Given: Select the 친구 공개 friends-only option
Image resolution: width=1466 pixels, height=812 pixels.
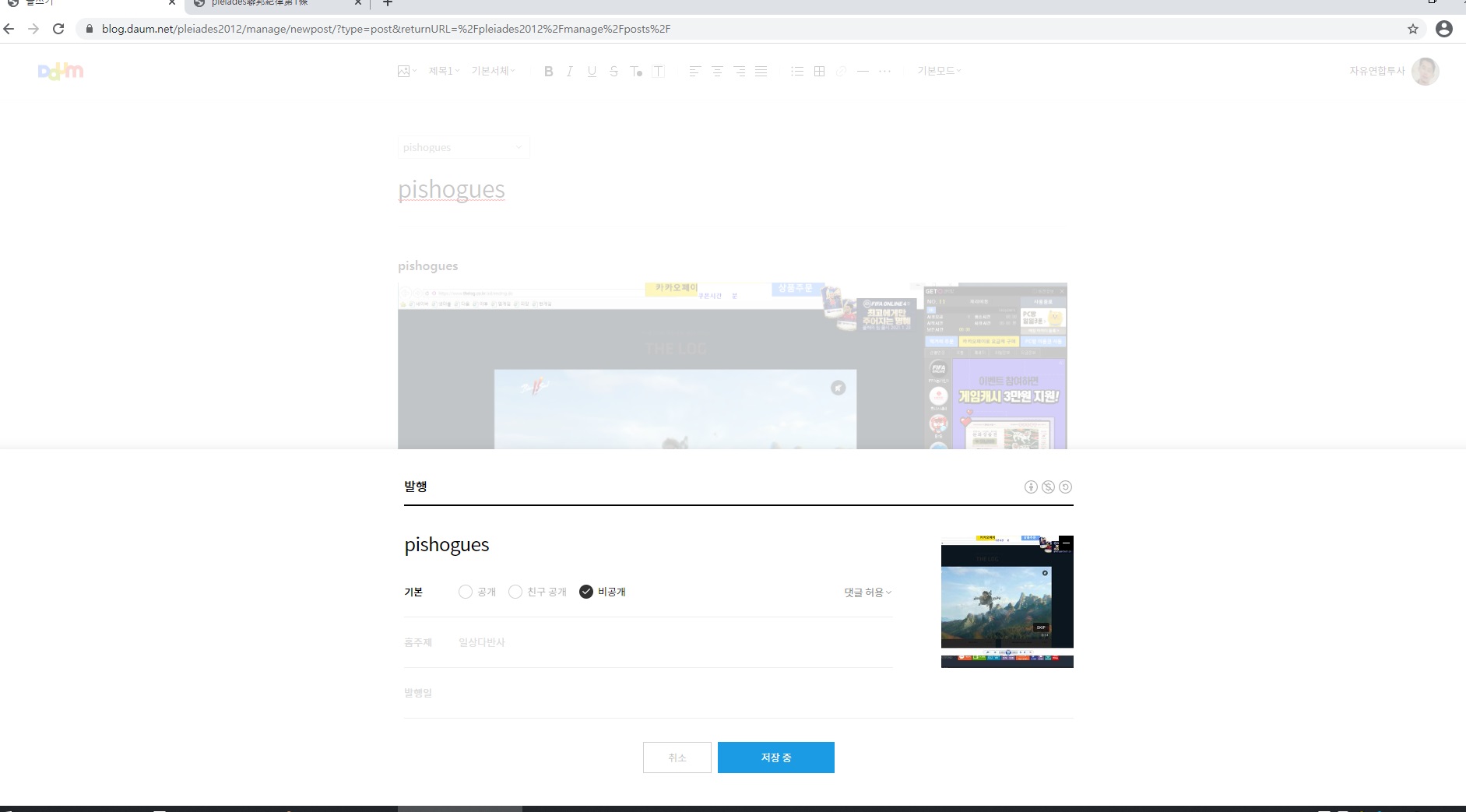Looking at the screenshot, I should 515,592.
